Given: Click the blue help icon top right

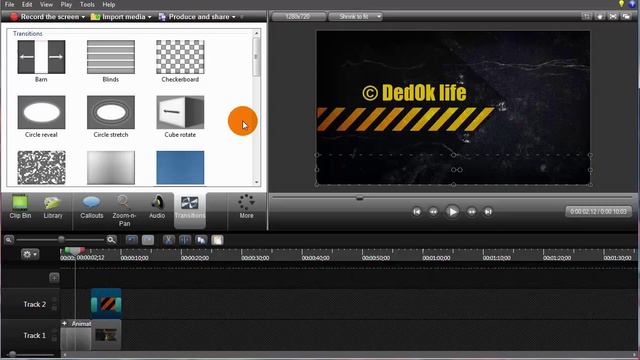Looking at the screenshot, I should (x=633, y=4).
